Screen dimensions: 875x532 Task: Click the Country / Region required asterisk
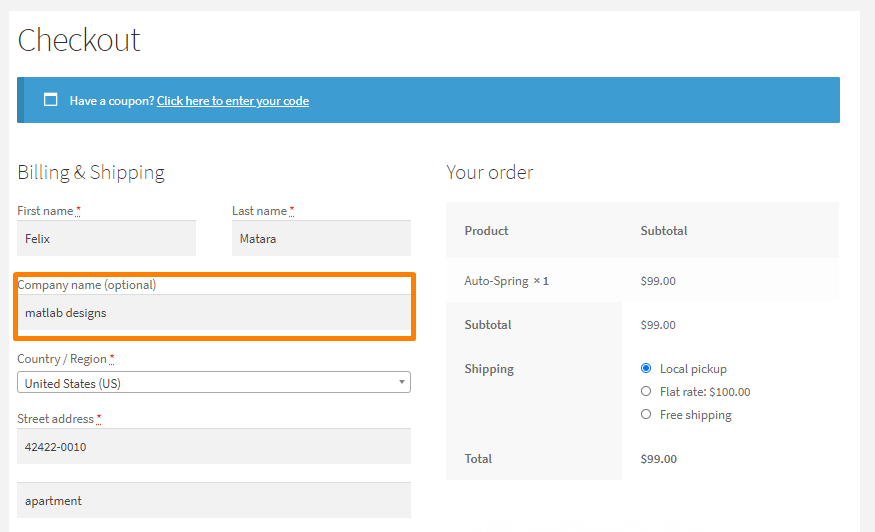pyautogui.click(x=112, y=359)
